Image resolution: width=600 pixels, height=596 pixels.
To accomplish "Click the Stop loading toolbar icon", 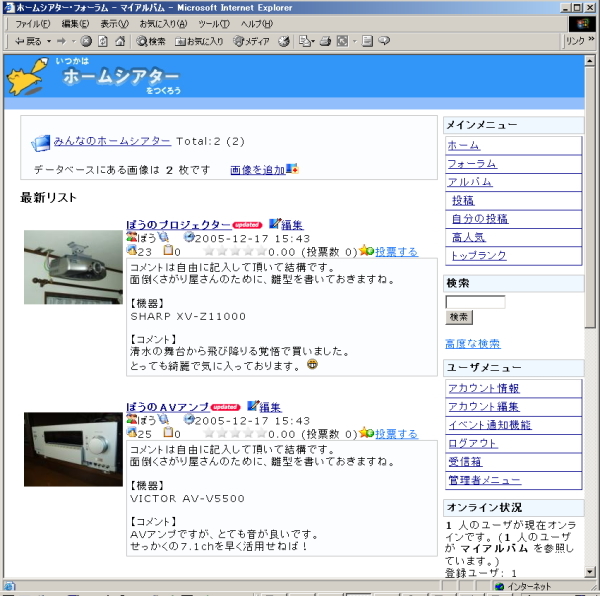I will [86, 41].
